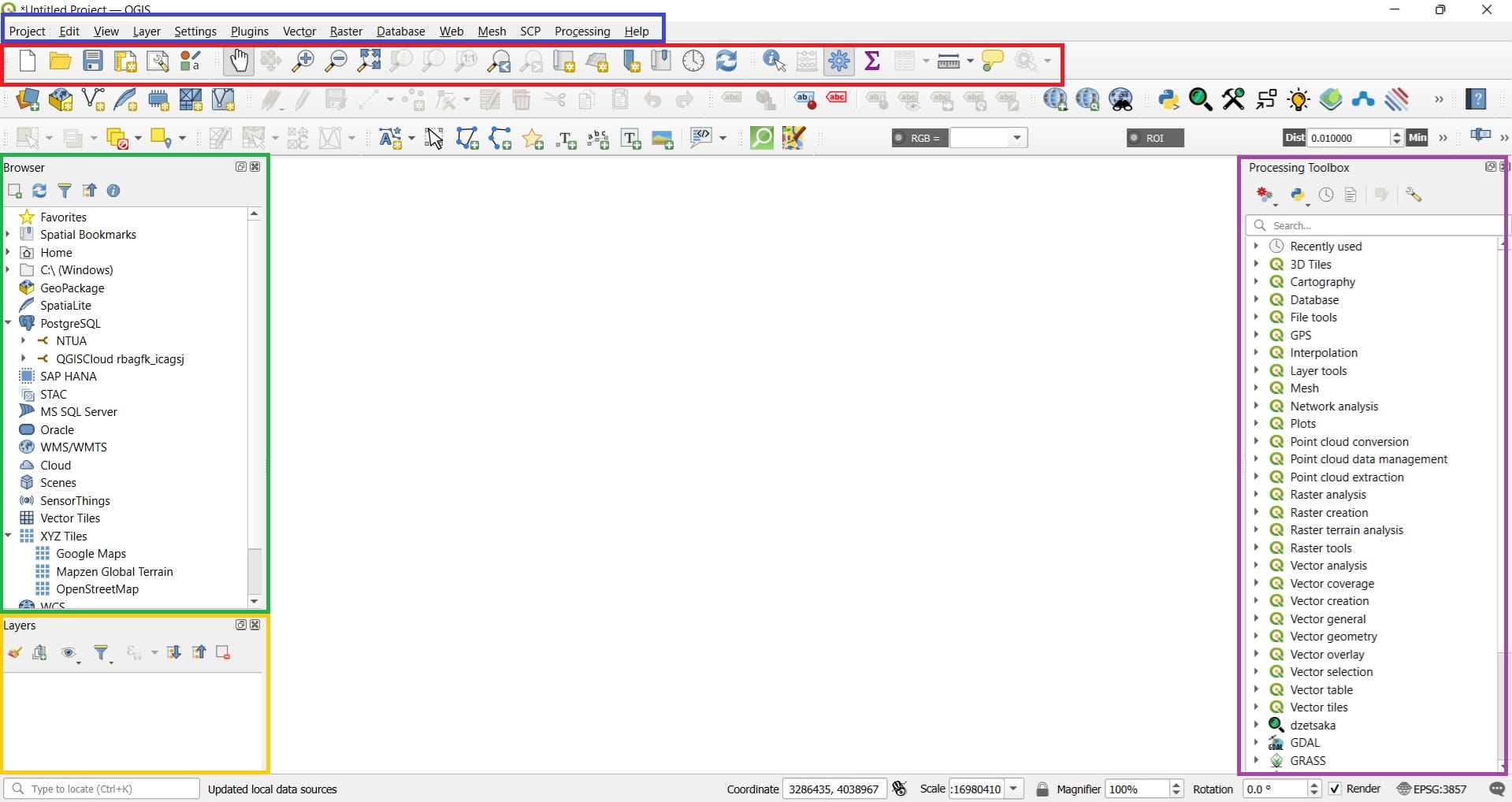This screenshot has height=802, width=1512.
Task: Click the Refresh icon in Browser panel
Action: click(39, 191)
